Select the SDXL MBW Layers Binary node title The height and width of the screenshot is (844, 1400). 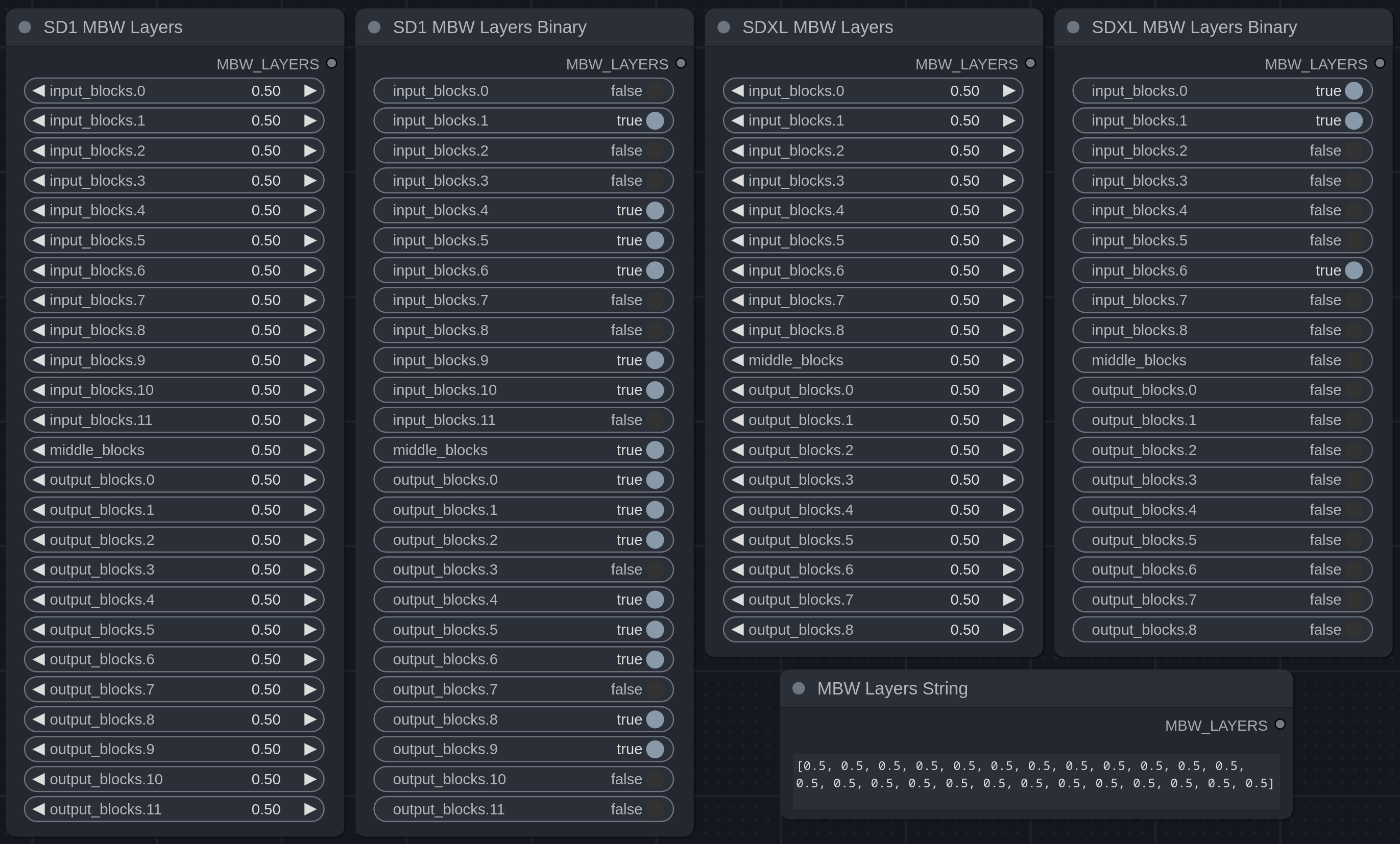tap(1194, 27)
